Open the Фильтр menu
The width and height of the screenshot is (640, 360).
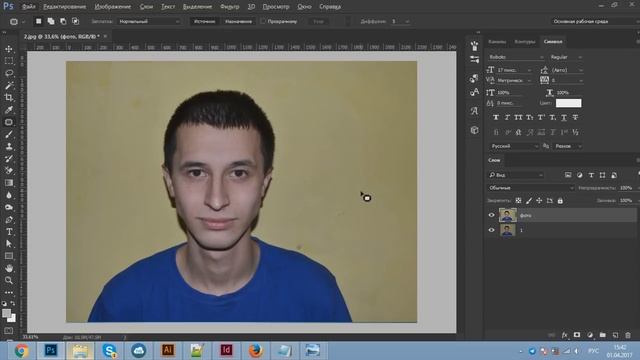click(229, 7)
